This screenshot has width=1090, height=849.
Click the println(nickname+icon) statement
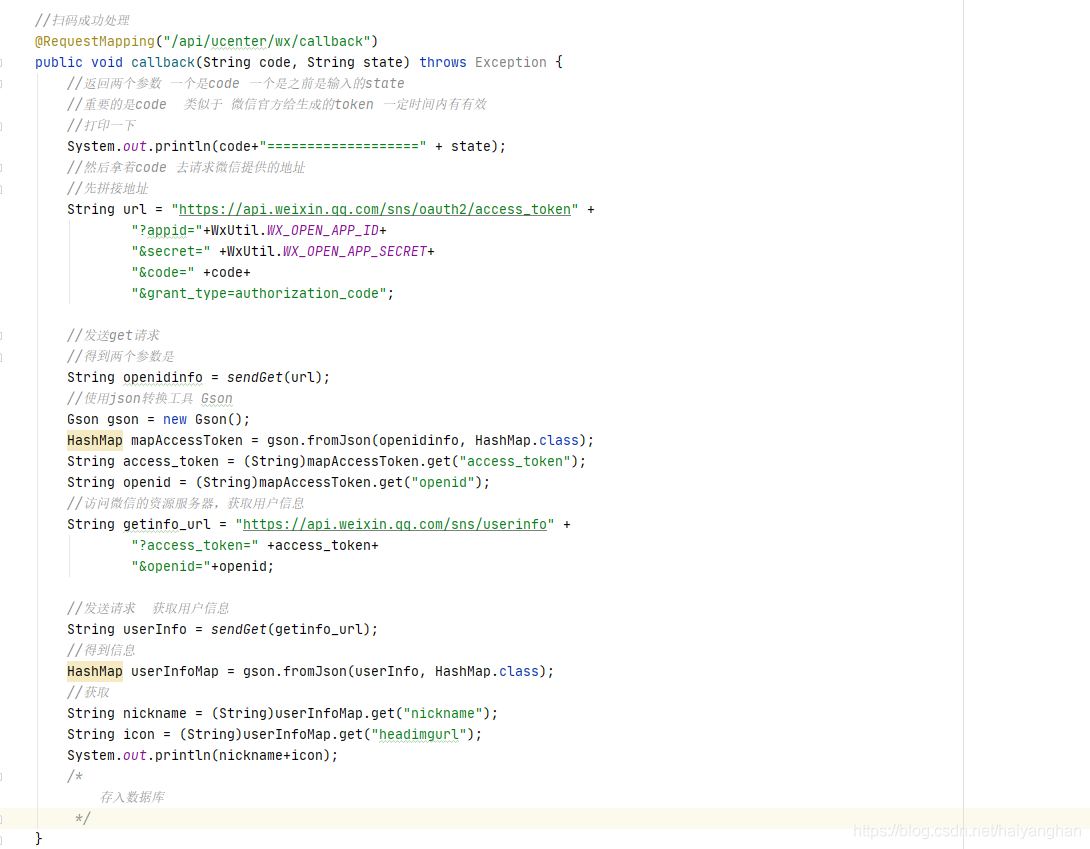click(202, 755)
